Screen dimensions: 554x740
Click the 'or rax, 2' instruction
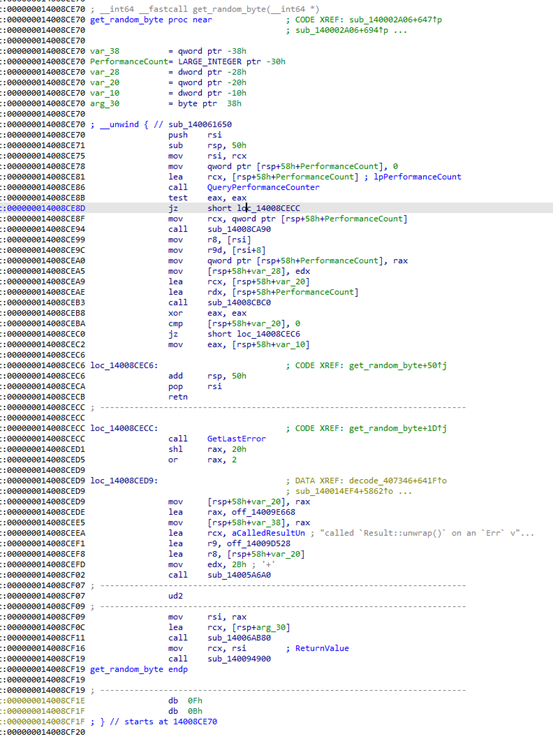click(x=202, y=460)
